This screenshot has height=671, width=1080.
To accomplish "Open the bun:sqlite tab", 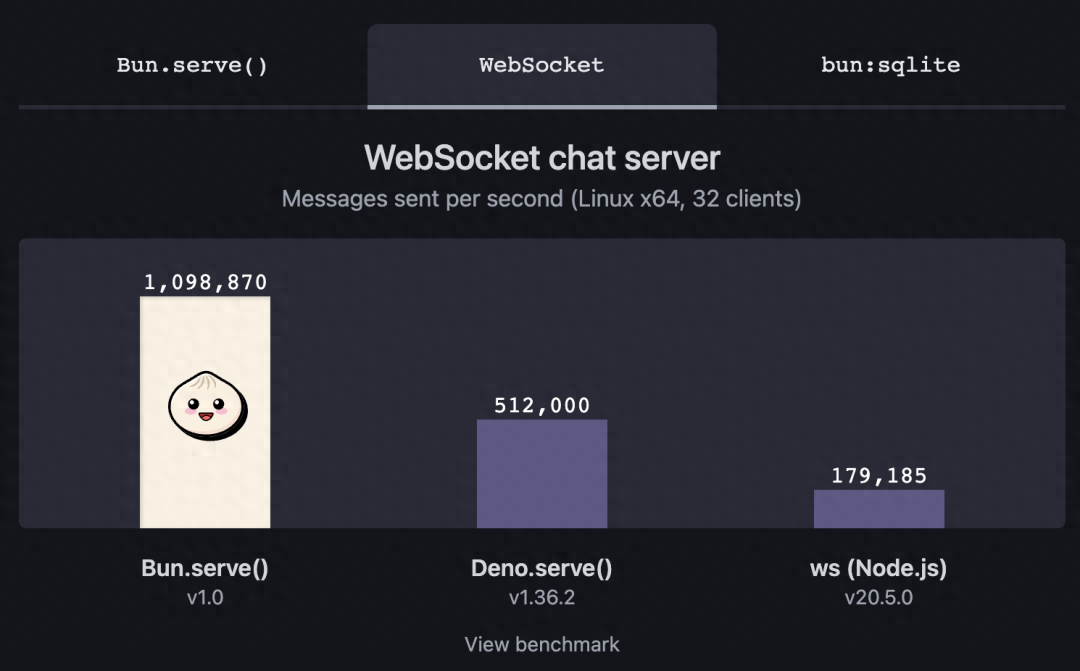I will tap(891, 66).
